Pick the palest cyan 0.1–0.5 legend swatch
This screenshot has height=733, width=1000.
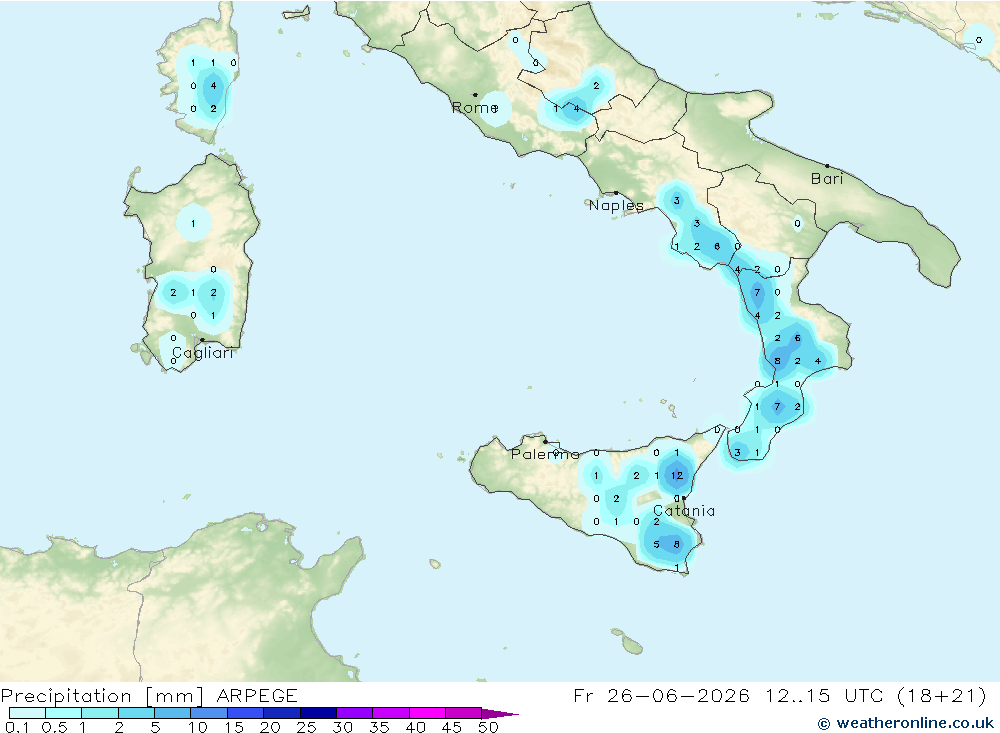[x=27, y=713]
